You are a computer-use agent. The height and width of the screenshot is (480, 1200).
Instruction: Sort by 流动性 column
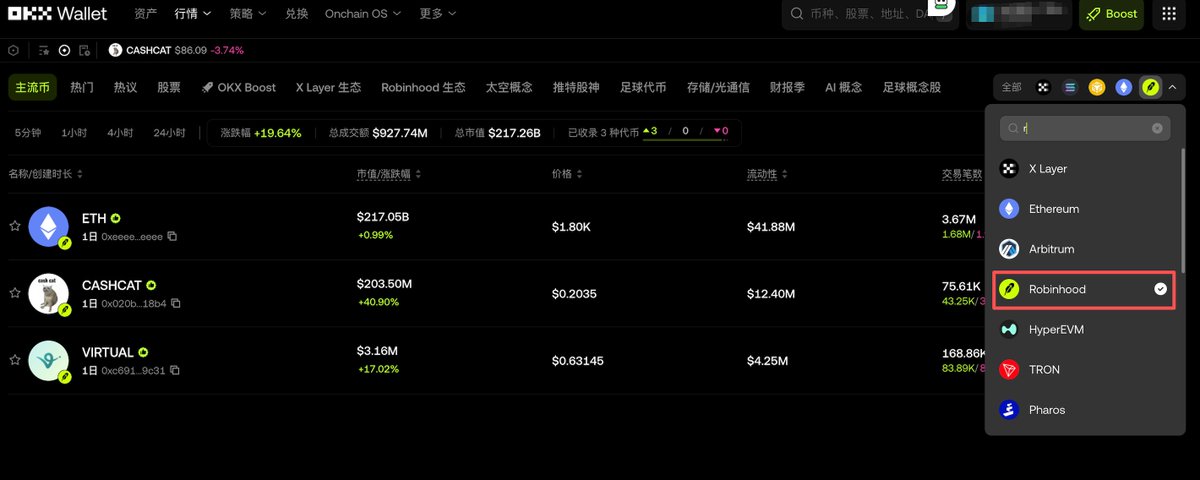tap(768, 174)
